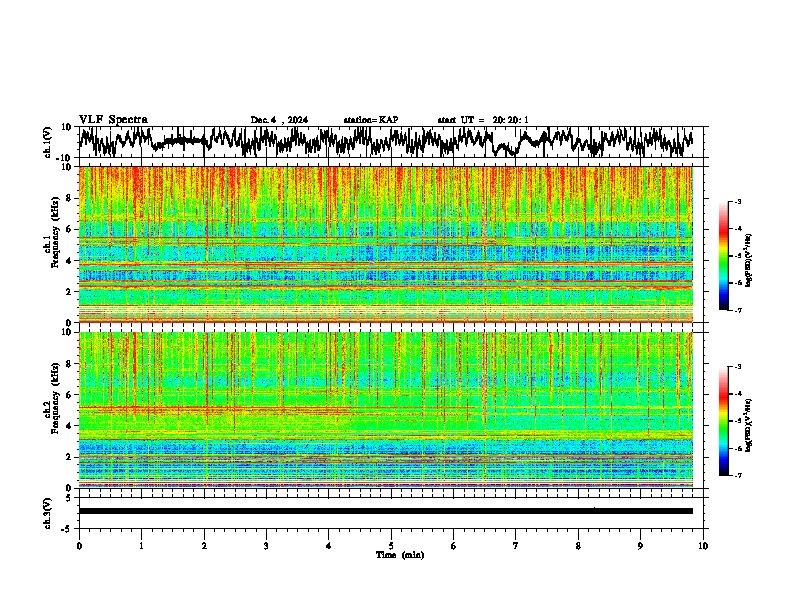Click the ch.2 spectrogram plot
The width and height of the screenshot is (792, 612).
pos(386,410)
